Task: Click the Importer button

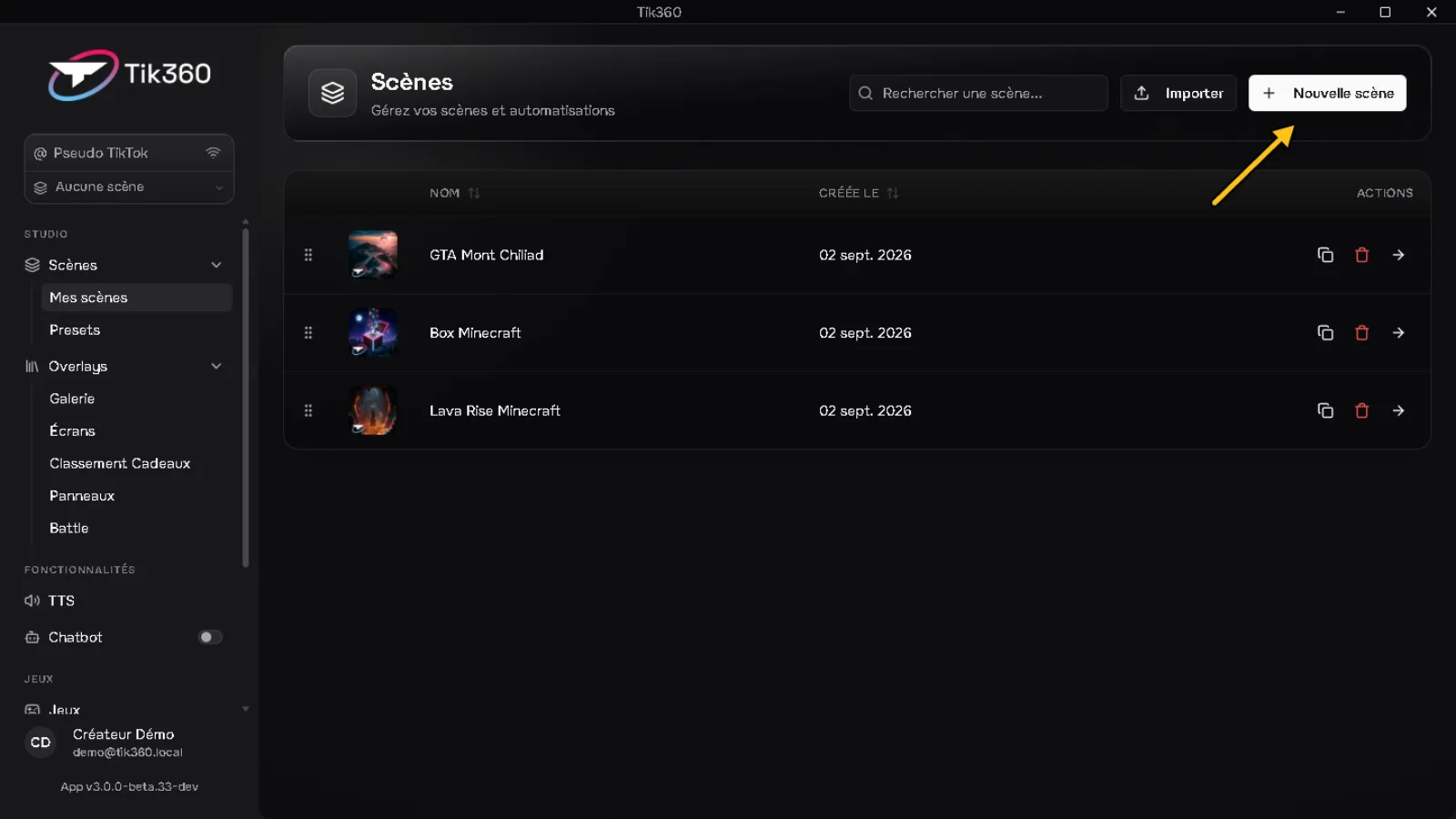Action: [x=1178, y=93]
